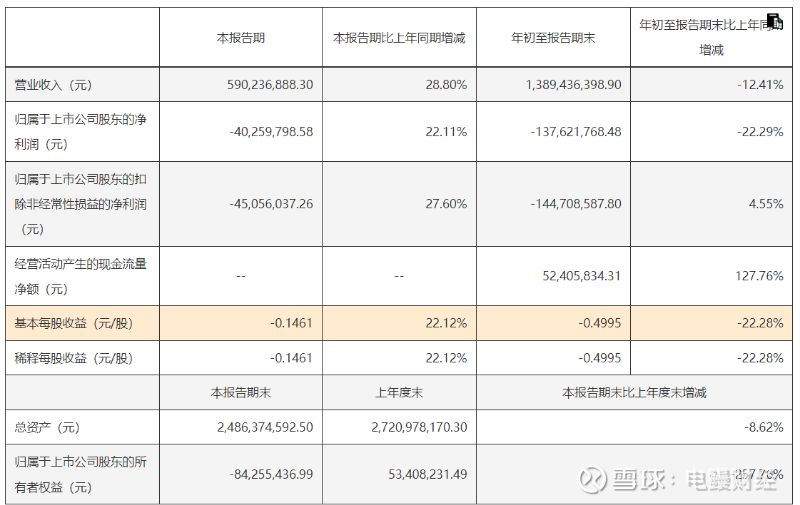Click the 稀释每股收益（元/股） row label
This screenshot has height=505, width=800.
tap(74, 358)
